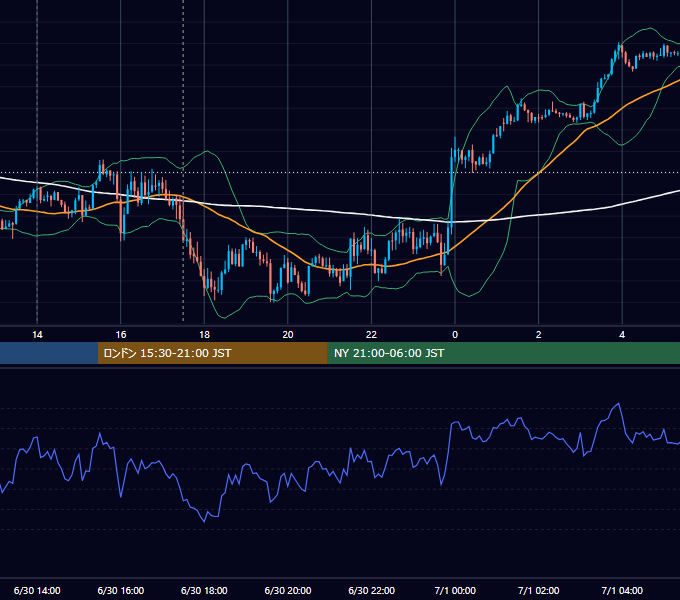Screen dimensions: 680x600
Task: Click the 6/30 14:00 time label
Action: [37, 590]
